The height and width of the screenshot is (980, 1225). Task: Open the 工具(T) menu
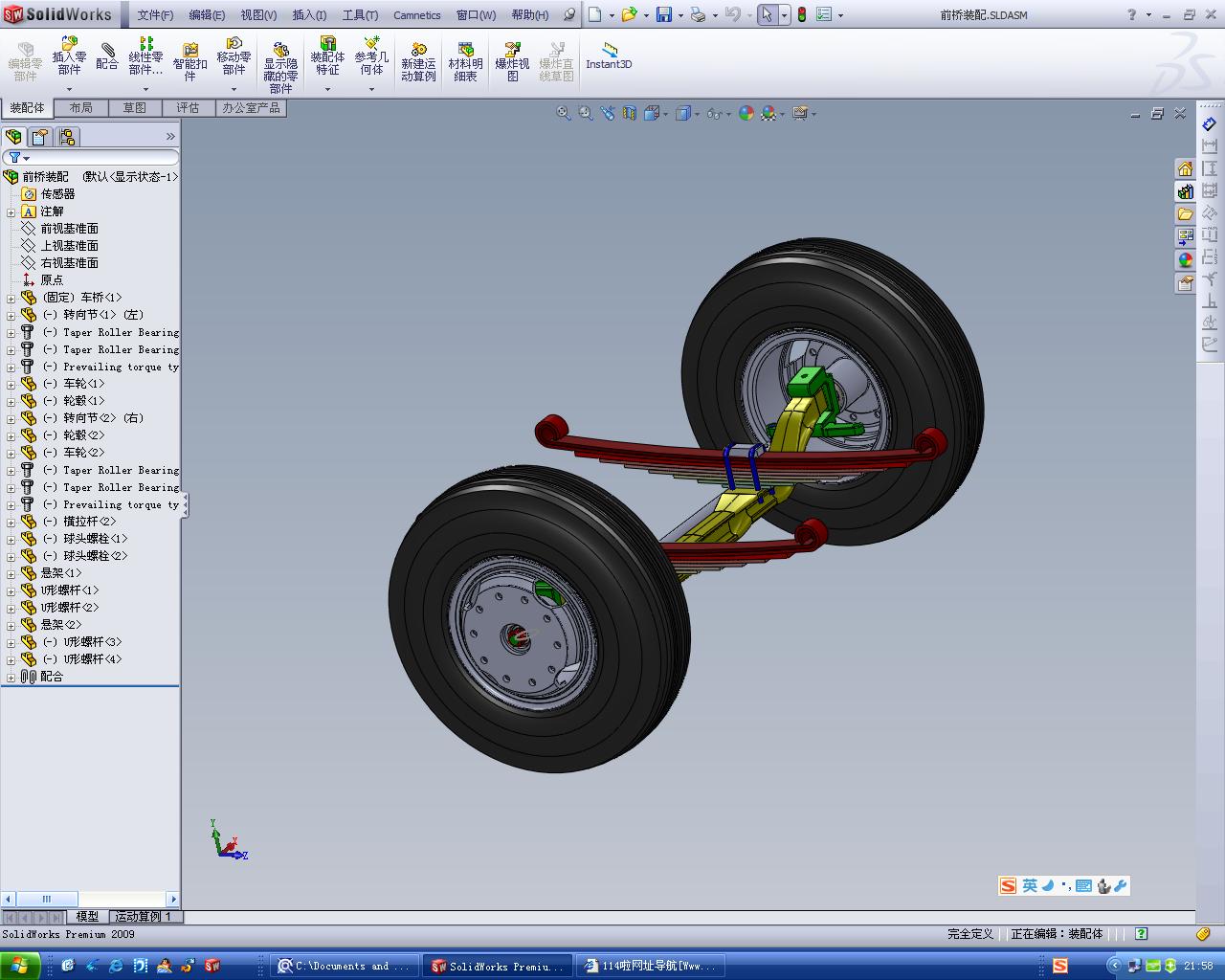coord(360,15)
